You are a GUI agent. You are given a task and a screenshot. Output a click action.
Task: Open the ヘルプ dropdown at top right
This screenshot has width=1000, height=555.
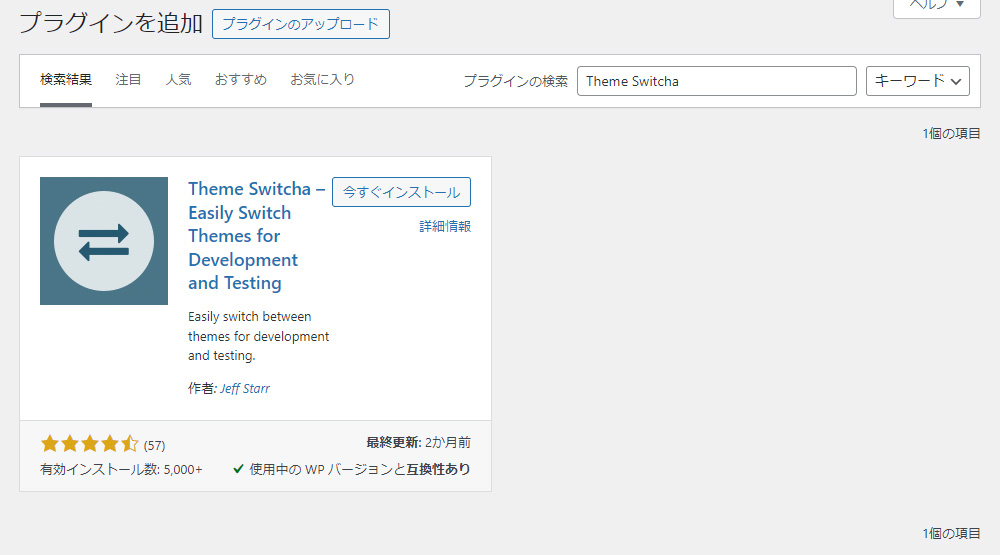(x=935, y=6)
